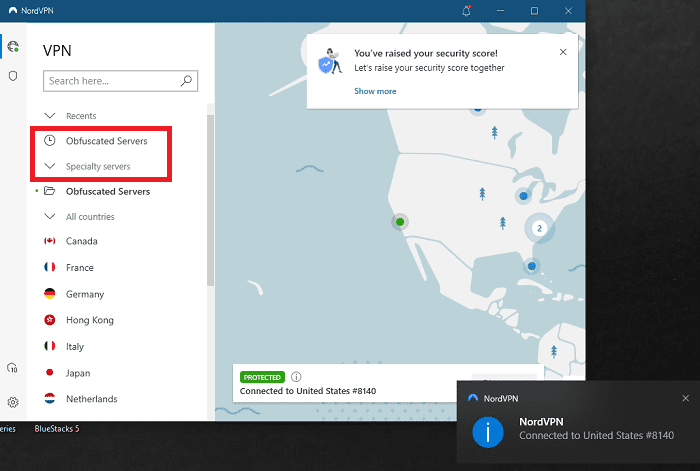Click Connected to United States #8140 status text
Screen dimensions: 700x471
[308, 391]
